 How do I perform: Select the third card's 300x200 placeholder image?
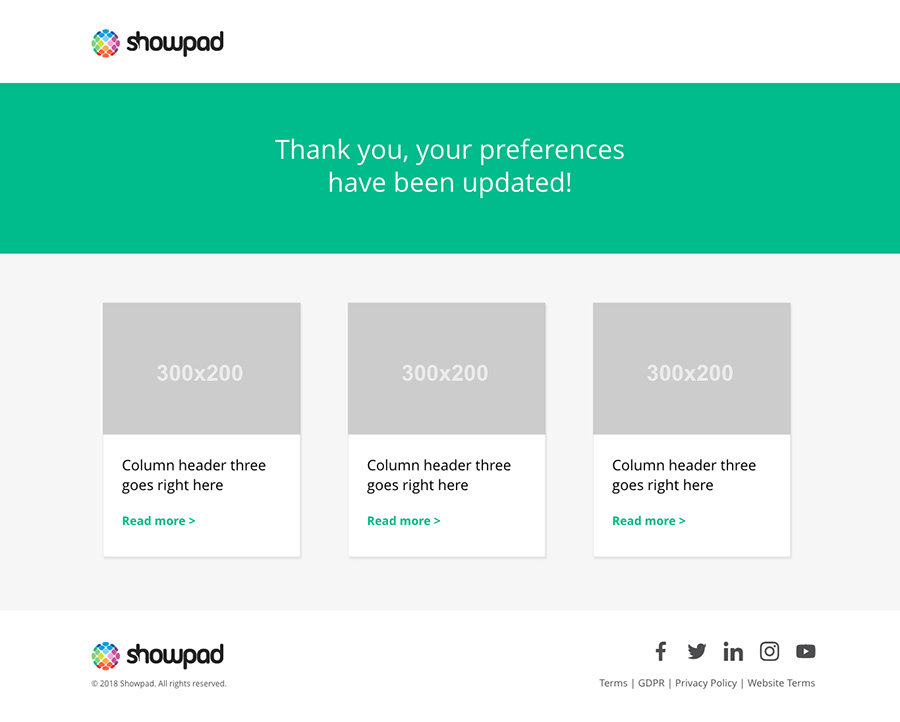point(692,368)
